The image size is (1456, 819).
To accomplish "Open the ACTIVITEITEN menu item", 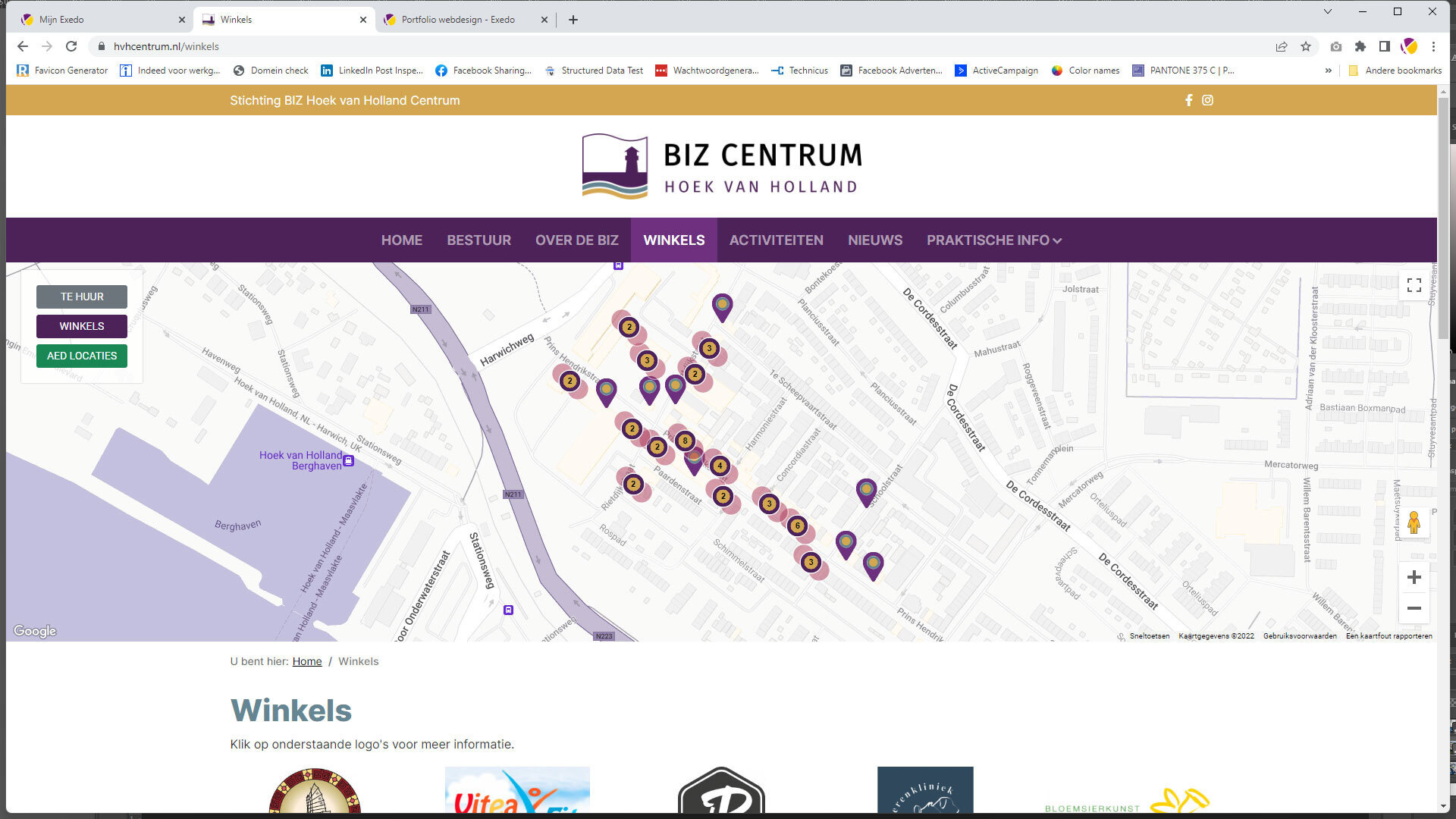I will (776, 240).
